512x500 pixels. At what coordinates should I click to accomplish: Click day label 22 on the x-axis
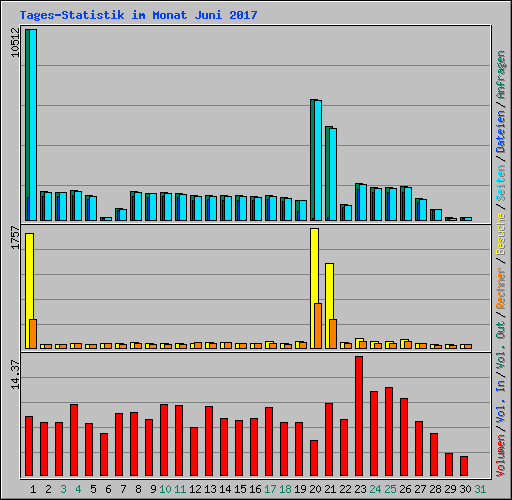click(345, 489)
